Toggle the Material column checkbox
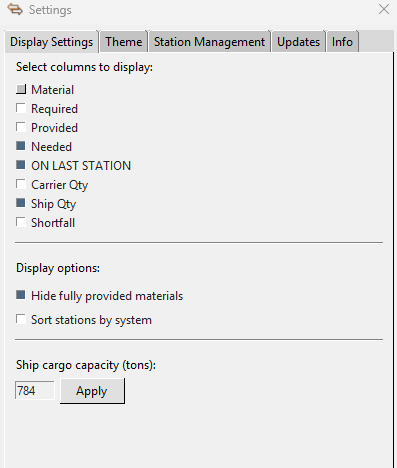 21,89
